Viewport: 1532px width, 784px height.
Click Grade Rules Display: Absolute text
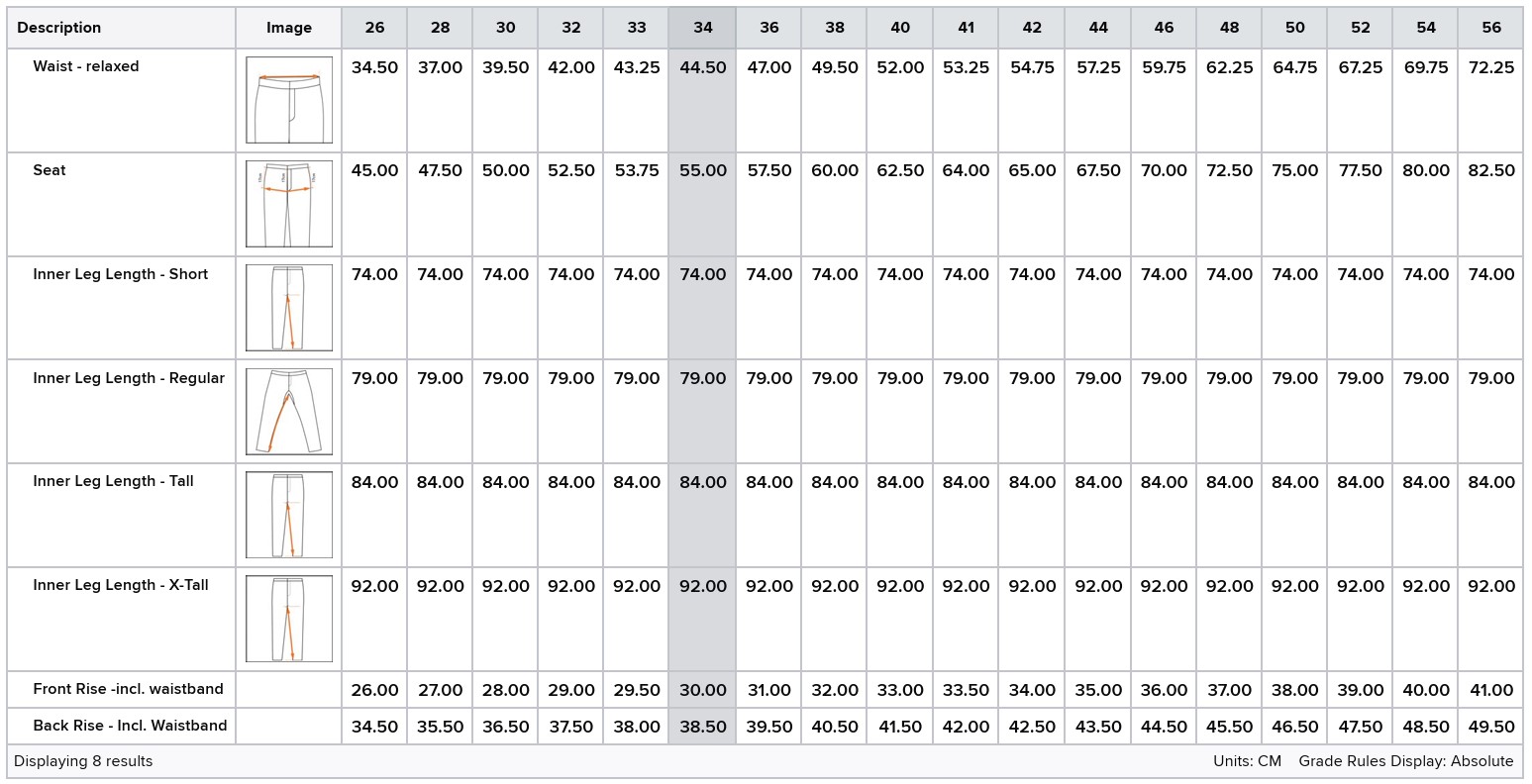tap(1405, 761)
